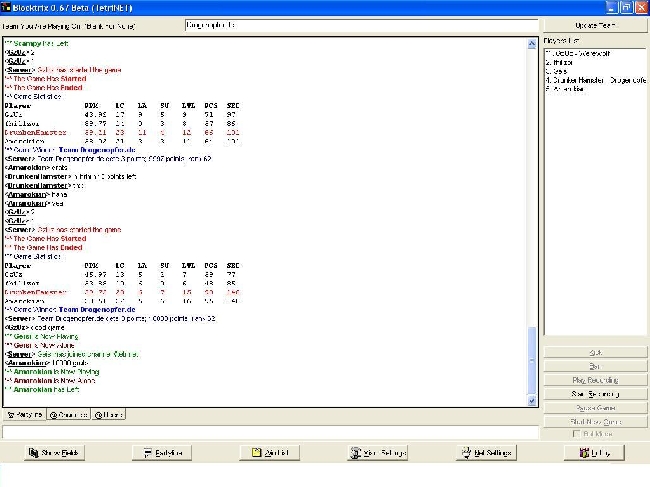This screenshot has height=487, width=650.
Task: Go to the Lobby button
Action: [594, 453]
